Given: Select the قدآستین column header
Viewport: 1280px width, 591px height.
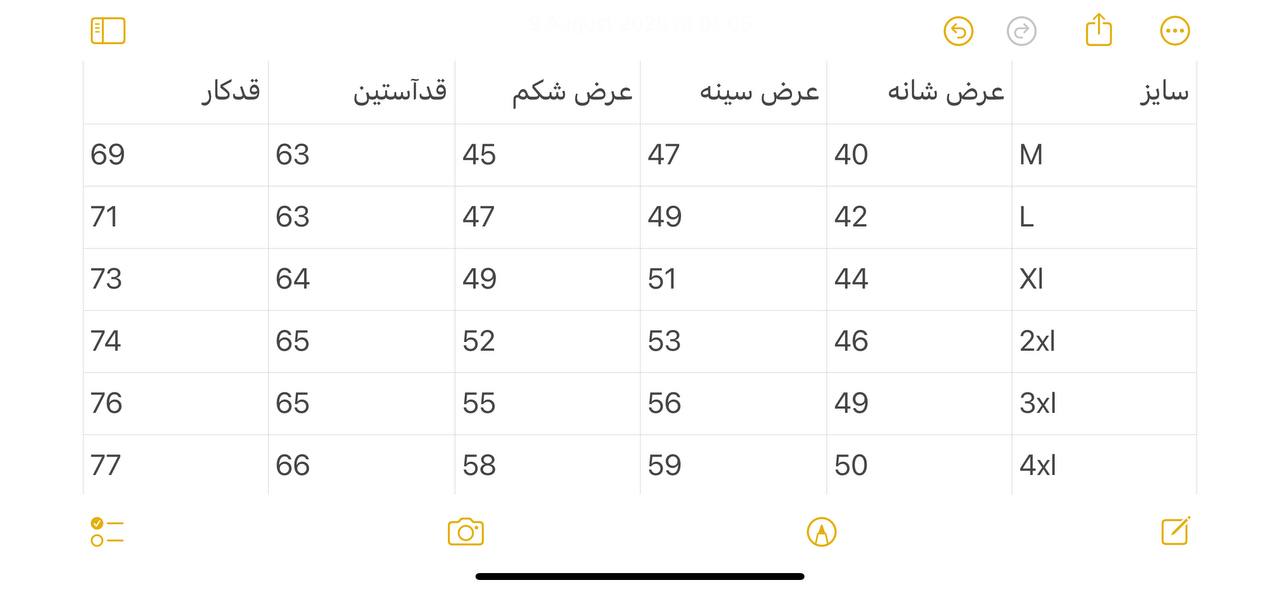Looking at the screenshot, I should tap(361, 92).
